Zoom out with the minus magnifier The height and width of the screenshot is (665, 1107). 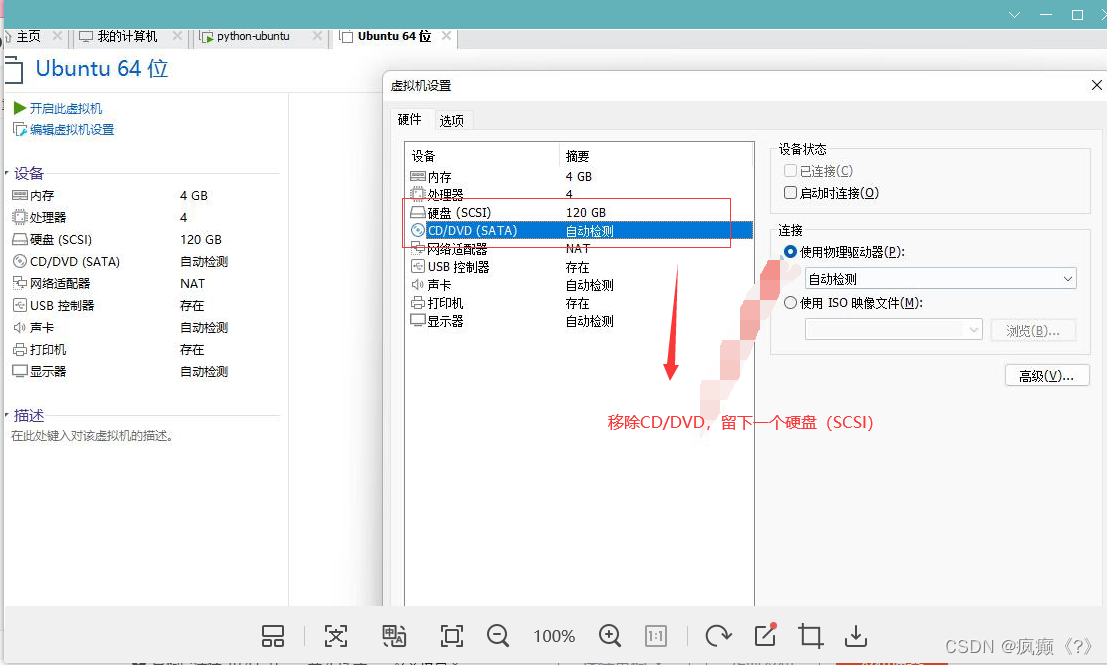498,636
